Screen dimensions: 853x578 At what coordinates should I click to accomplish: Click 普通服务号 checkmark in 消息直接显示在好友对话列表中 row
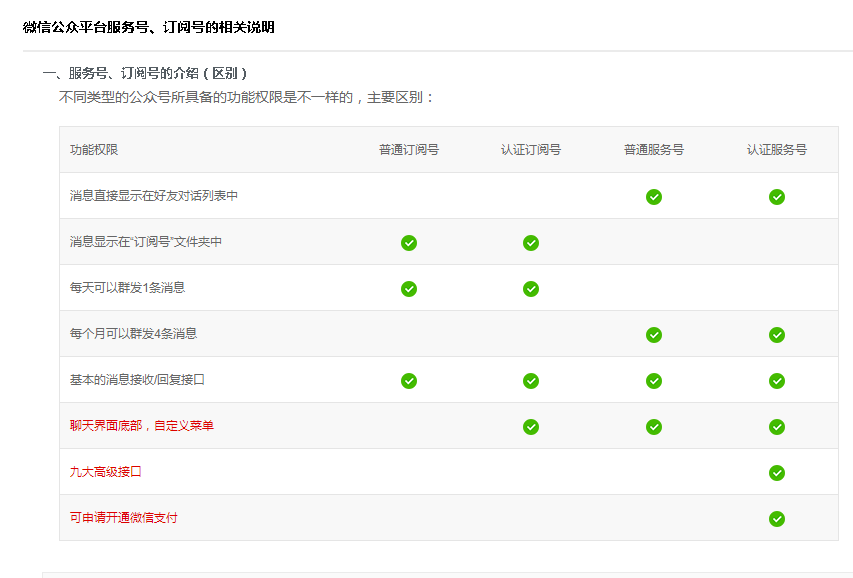654,197
